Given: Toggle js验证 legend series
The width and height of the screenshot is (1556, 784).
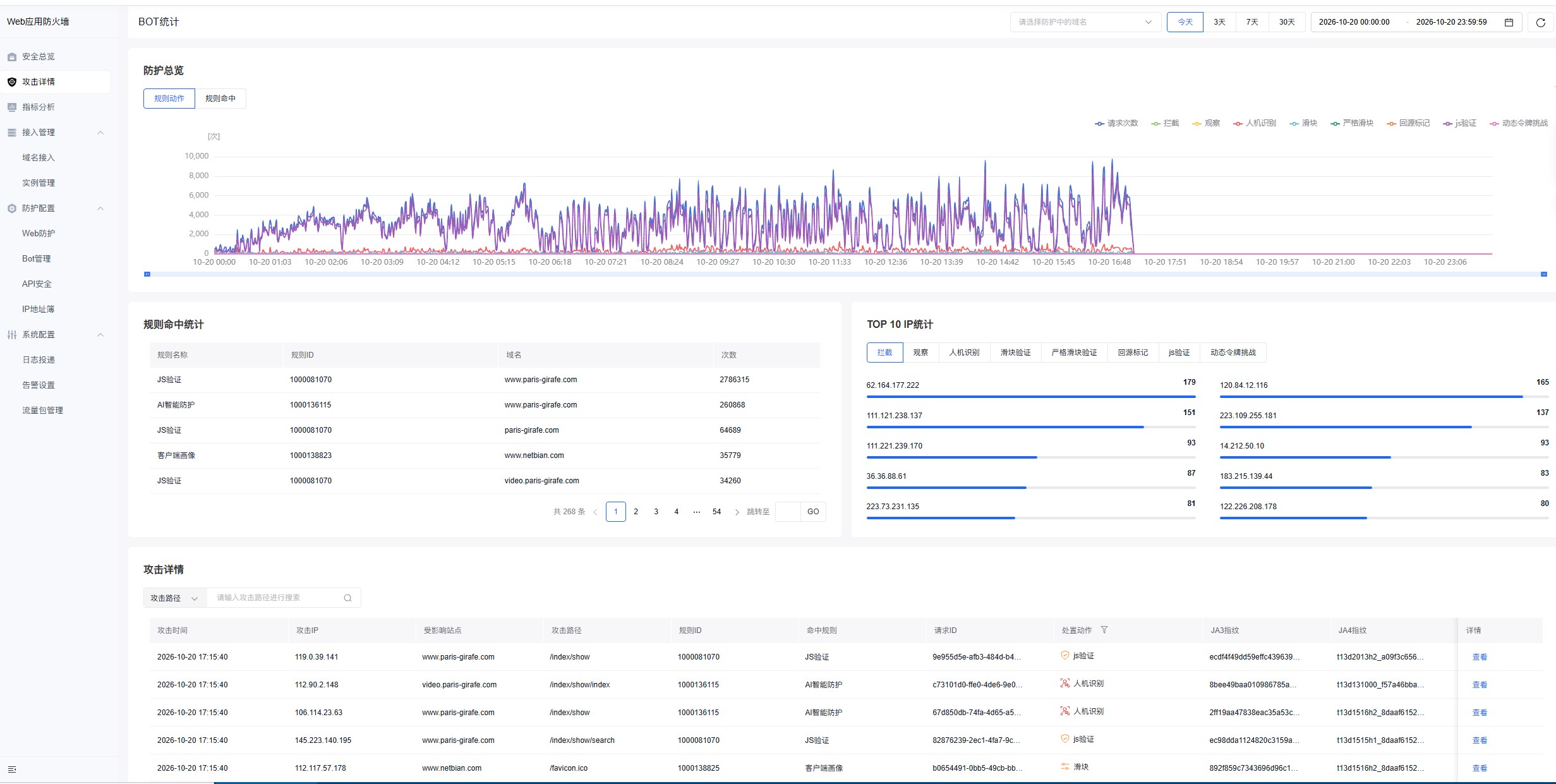Looking at the screenshot, I should 1459,123.
